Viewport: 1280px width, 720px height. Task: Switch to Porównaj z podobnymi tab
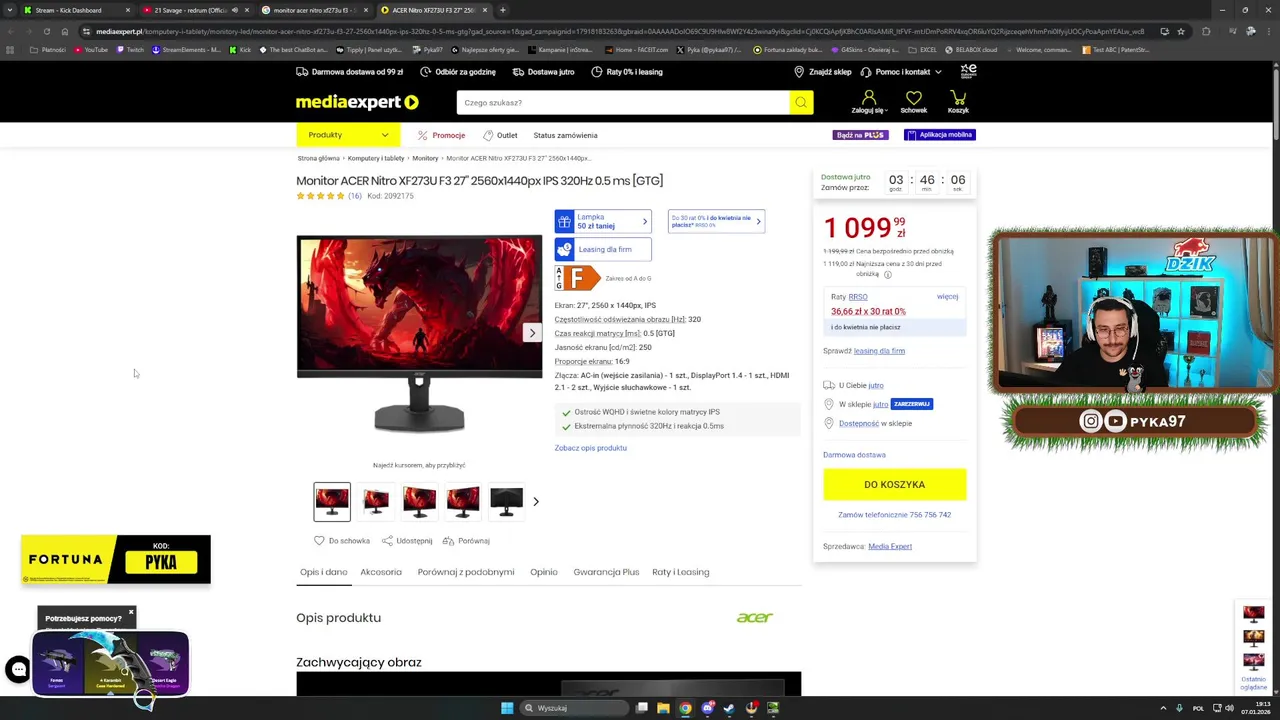point(466,572)
